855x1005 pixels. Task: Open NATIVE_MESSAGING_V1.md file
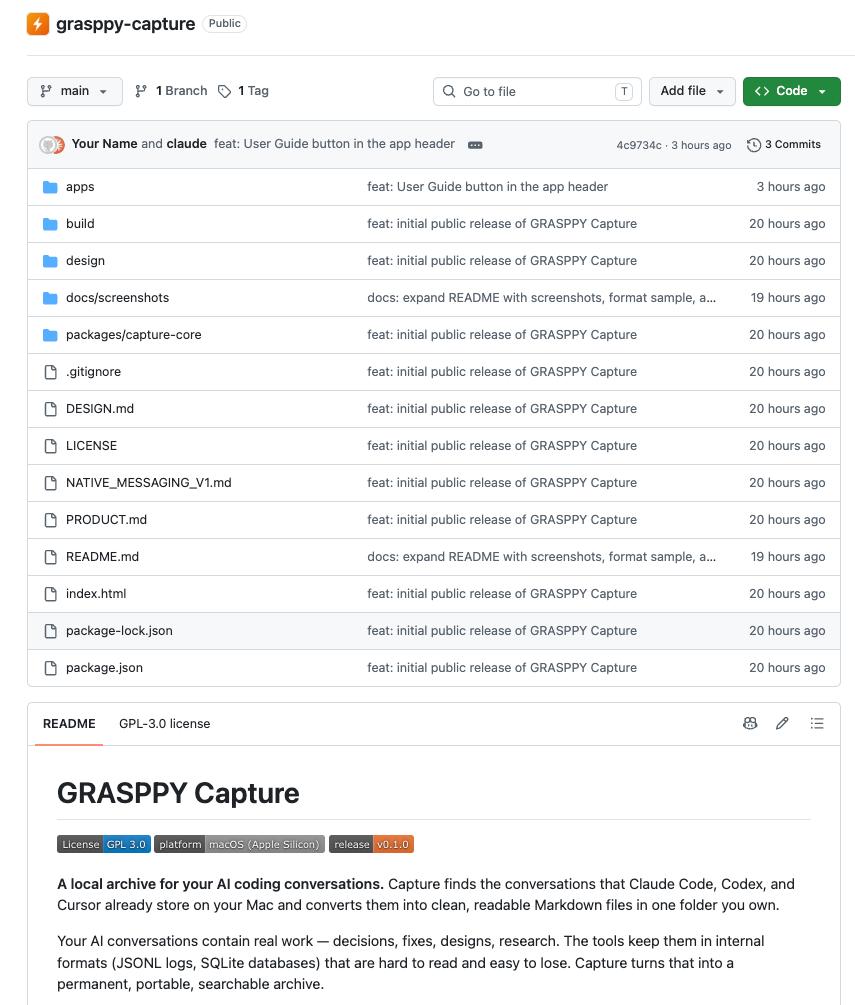point(149,483)
